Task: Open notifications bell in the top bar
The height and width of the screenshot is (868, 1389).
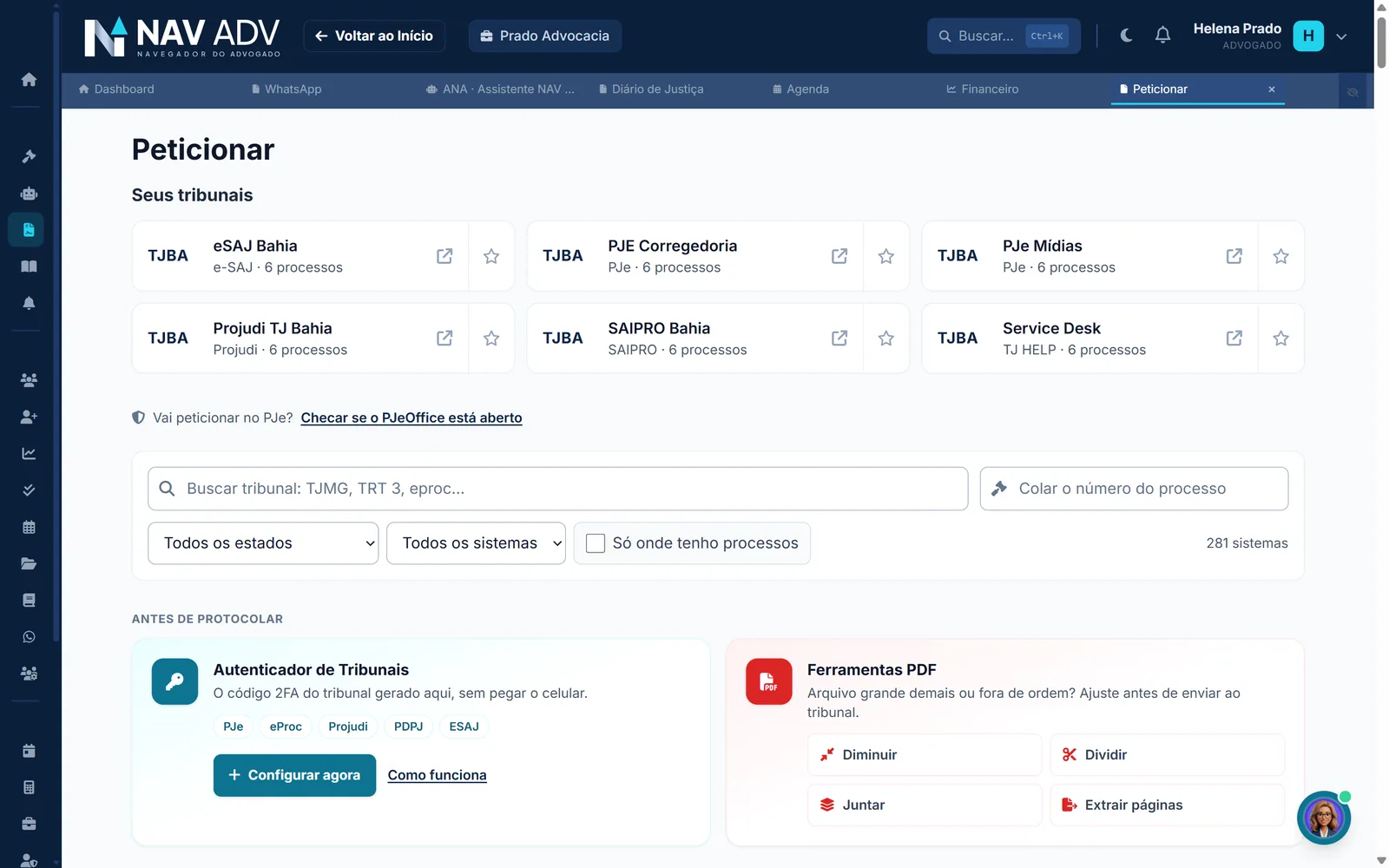Action: [1162, 36]
